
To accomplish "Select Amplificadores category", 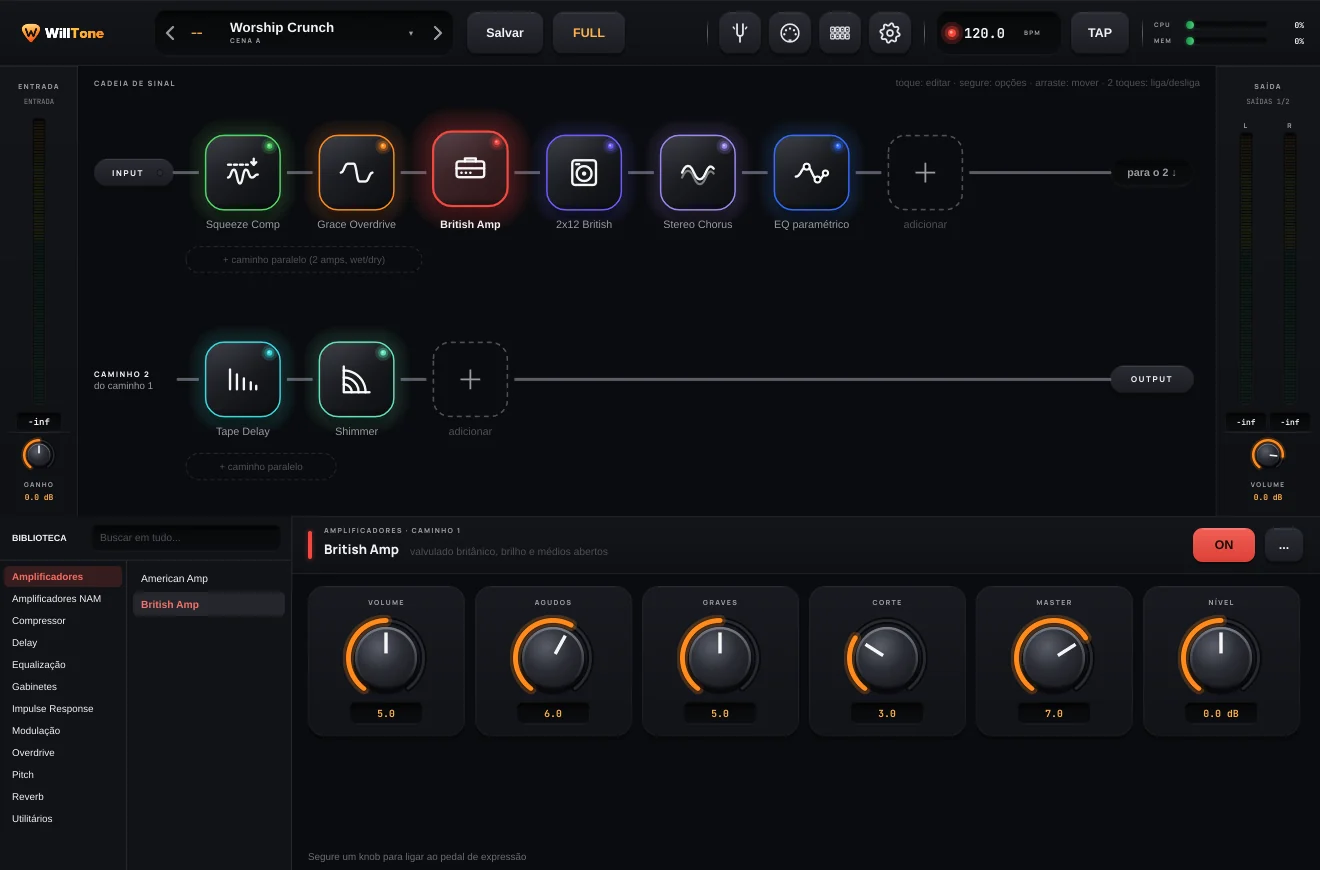I will coord(63,577).
